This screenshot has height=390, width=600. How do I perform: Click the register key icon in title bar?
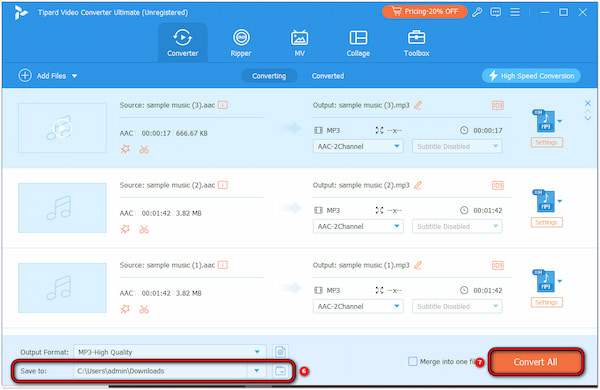tap(477, 12)
